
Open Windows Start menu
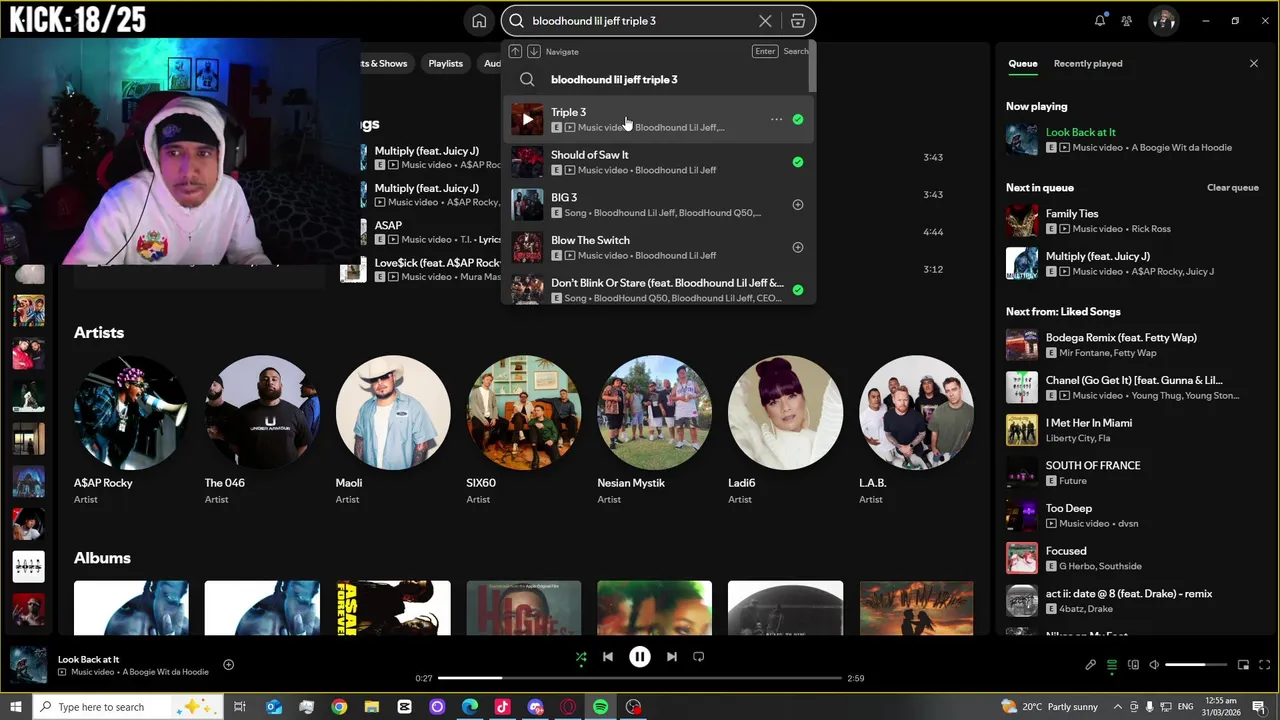coord(15,707)
